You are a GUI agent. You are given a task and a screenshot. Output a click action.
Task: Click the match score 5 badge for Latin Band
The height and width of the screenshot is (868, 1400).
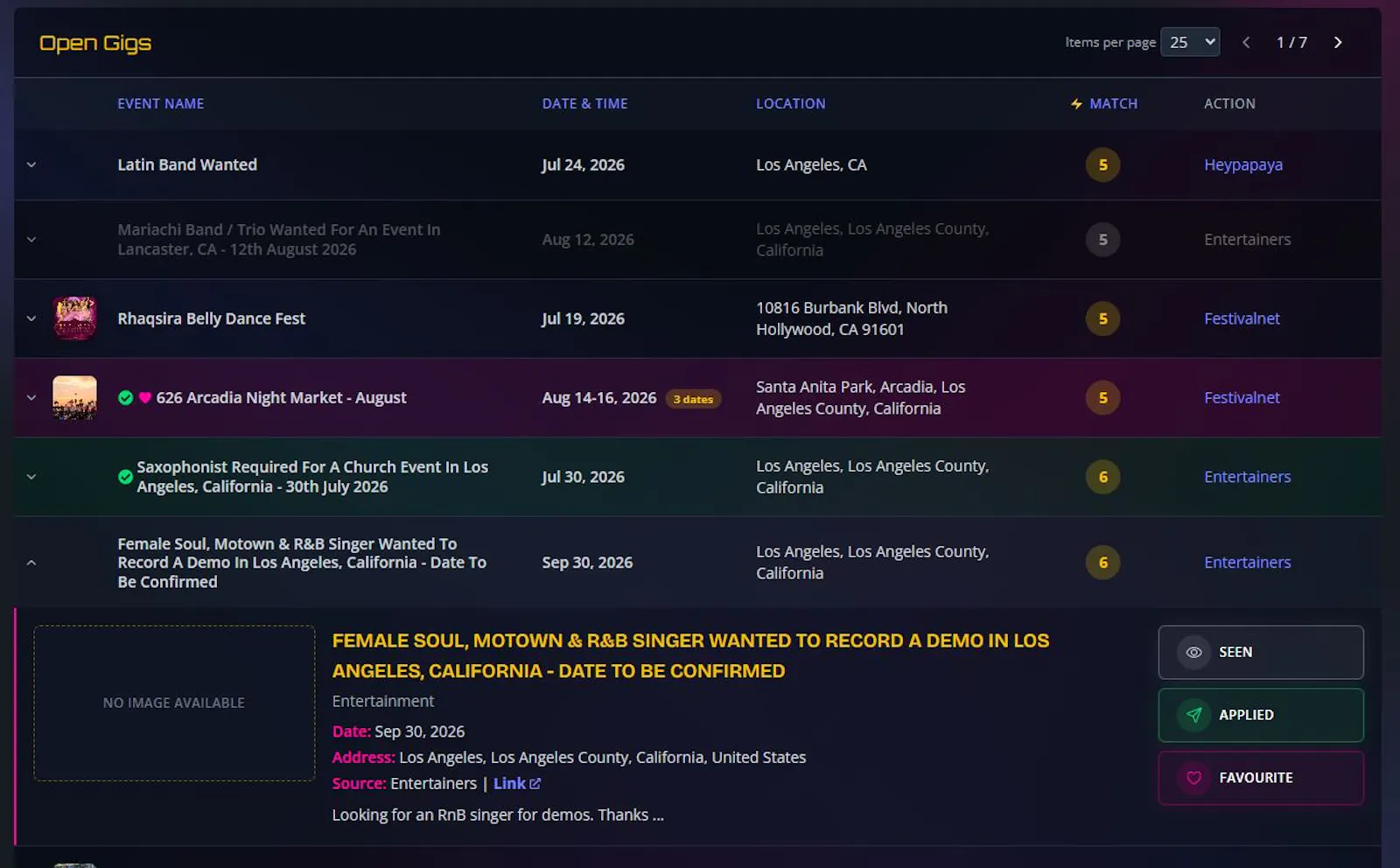pos(1102,164)
